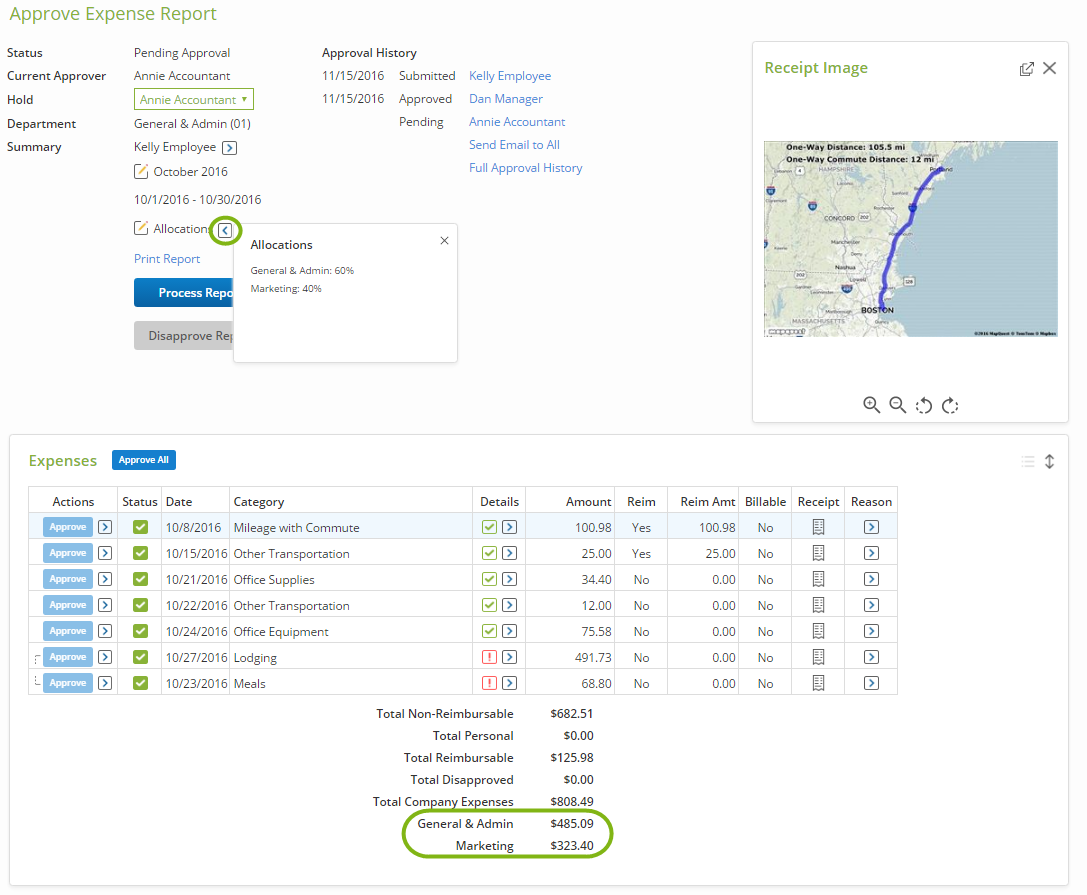The width and height of the screenshot is (1087, 895).
Task: Click details check for Office Equipment row
Action: pos(489,631)
